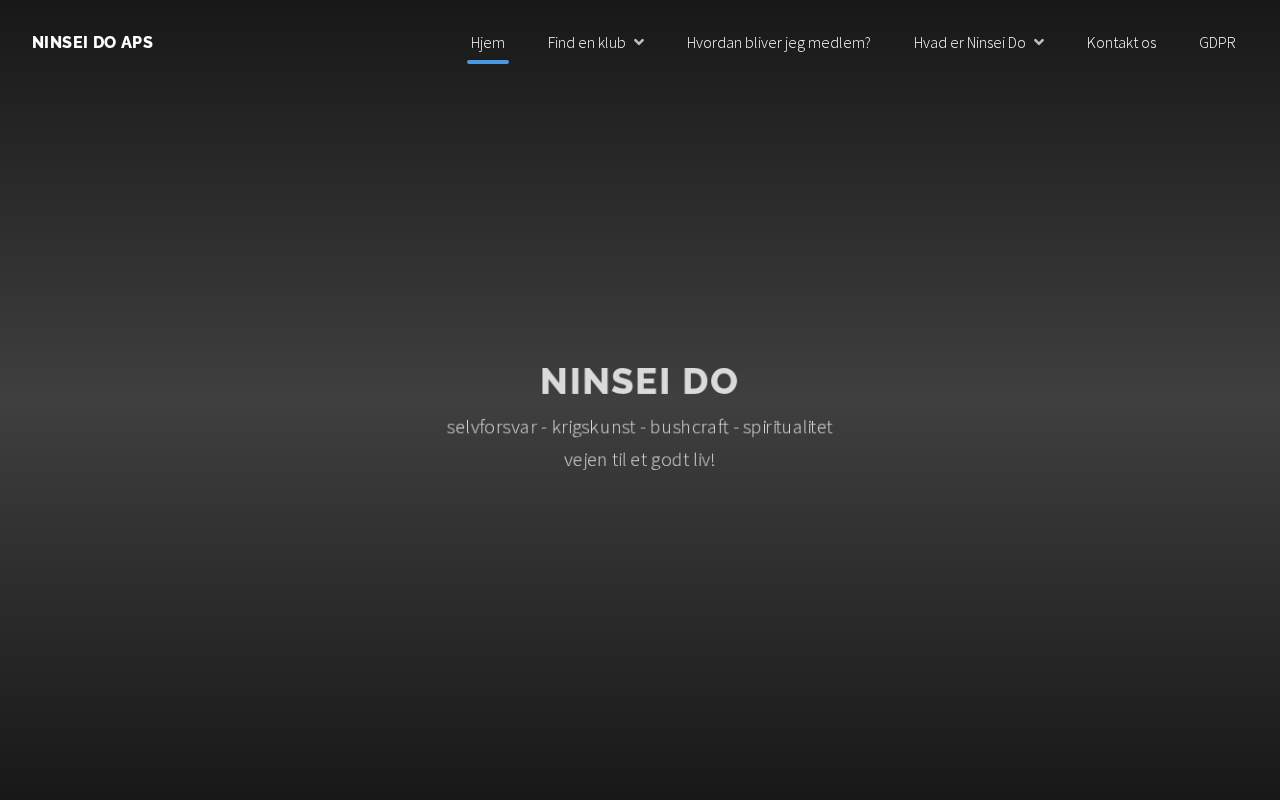Select the selvforsvar - krigskunst - bushcraft tagline

point(640,427)
